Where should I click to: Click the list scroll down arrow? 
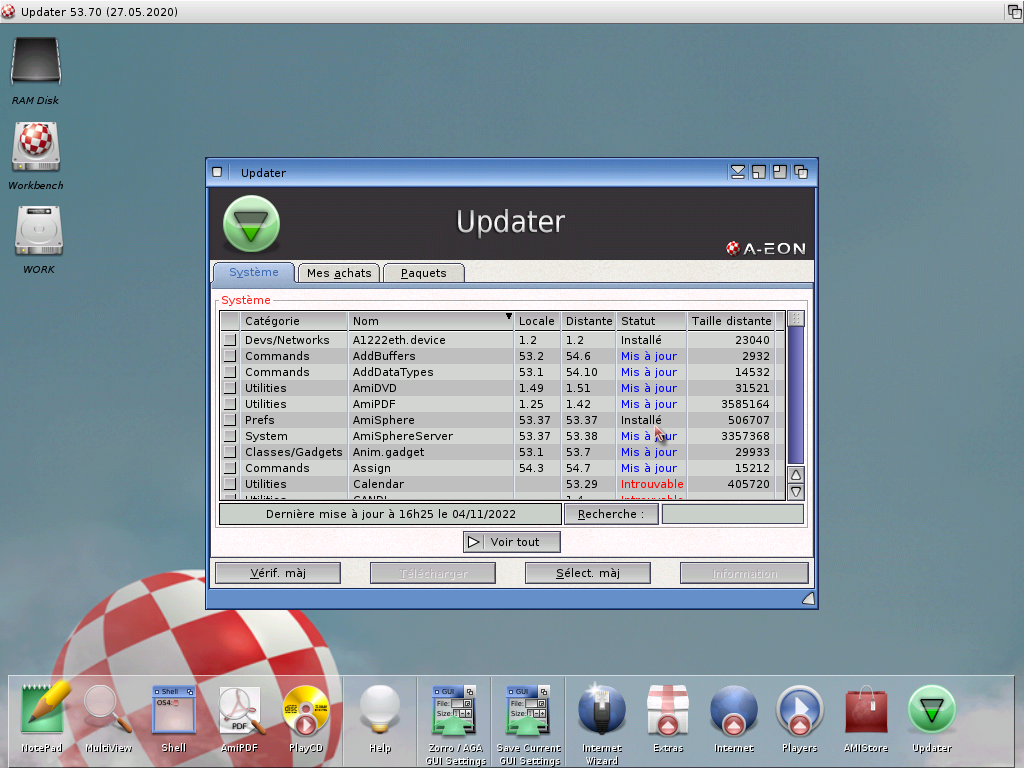click(795, 492)
